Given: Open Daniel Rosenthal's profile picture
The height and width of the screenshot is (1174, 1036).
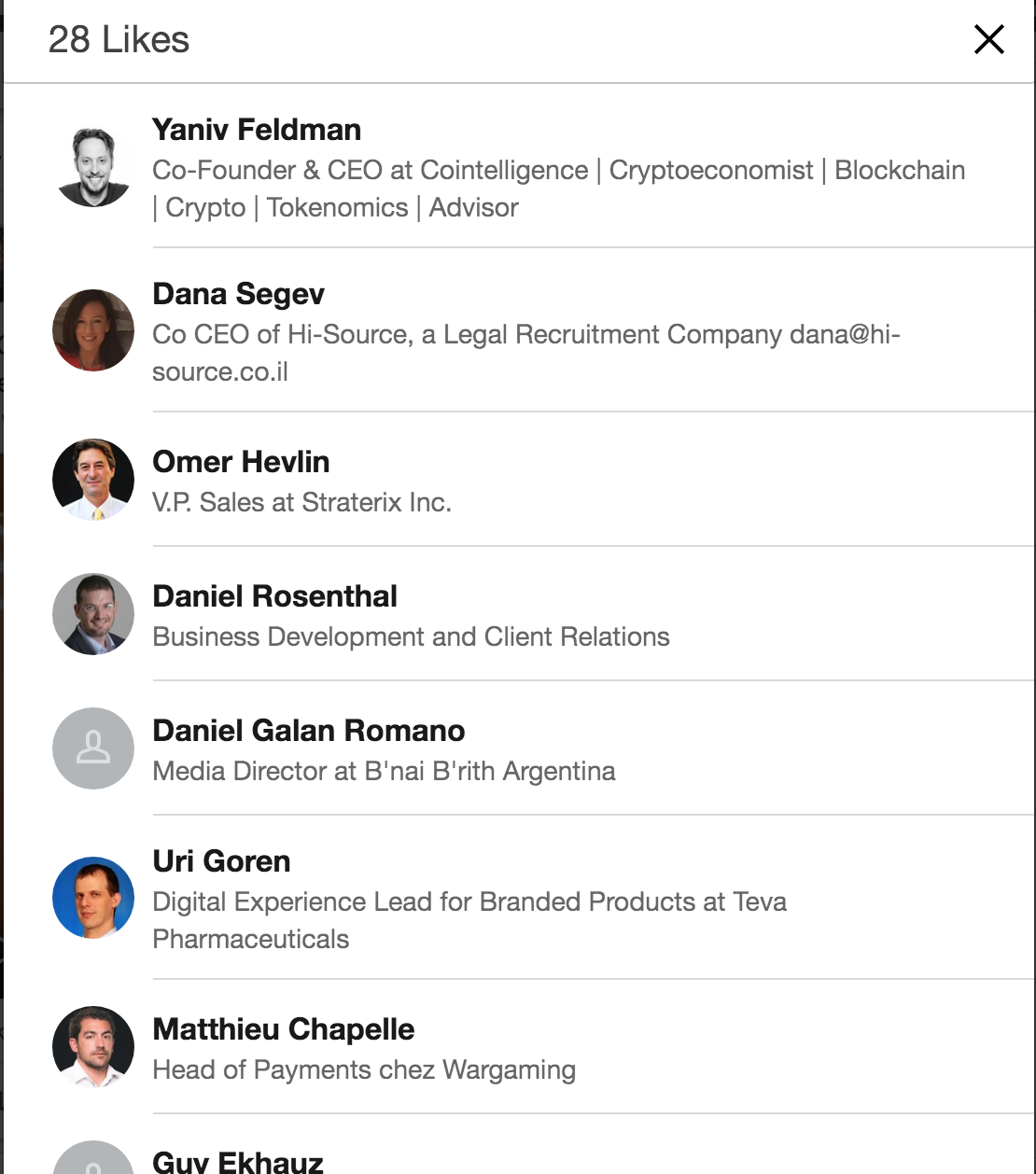Looking at the screenshot, I should click(93, 614).
